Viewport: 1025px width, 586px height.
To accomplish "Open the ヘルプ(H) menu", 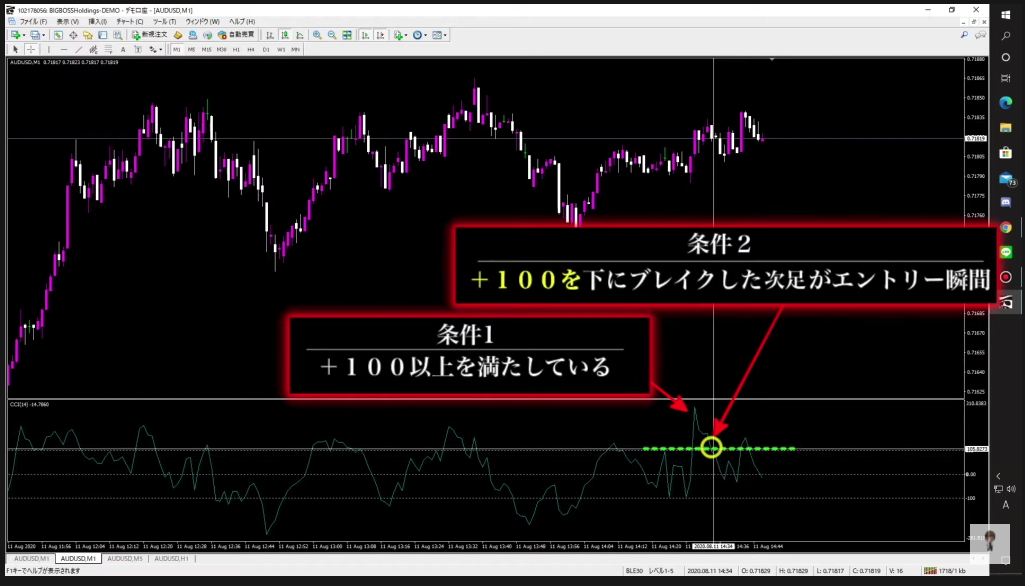I will coord(242,22).
